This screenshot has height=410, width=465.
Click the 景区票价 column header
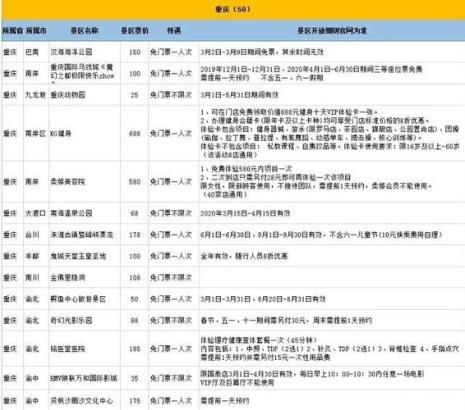coord(134,31)
